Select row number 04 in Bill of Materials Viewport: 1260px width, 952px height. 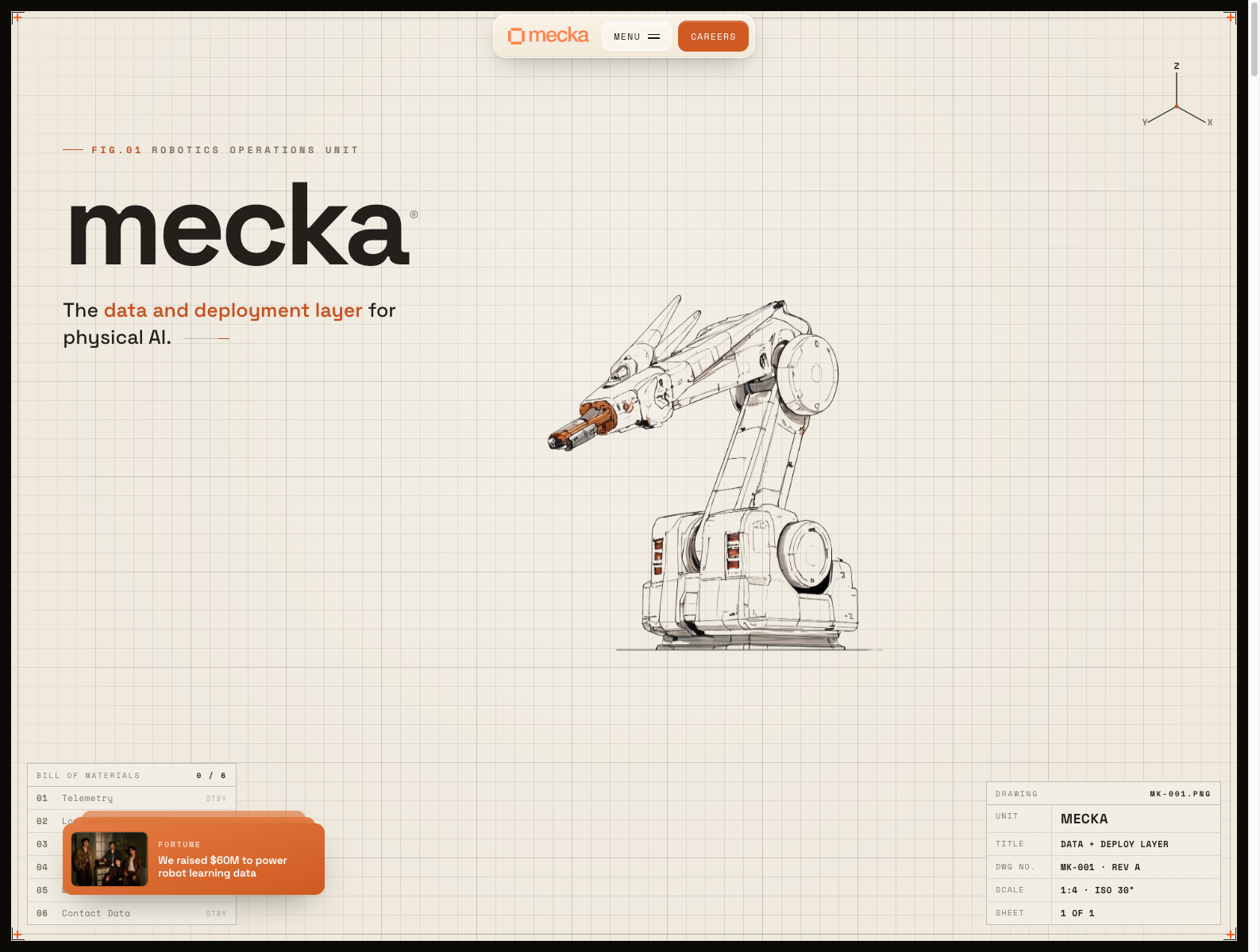tap(42, 867)
